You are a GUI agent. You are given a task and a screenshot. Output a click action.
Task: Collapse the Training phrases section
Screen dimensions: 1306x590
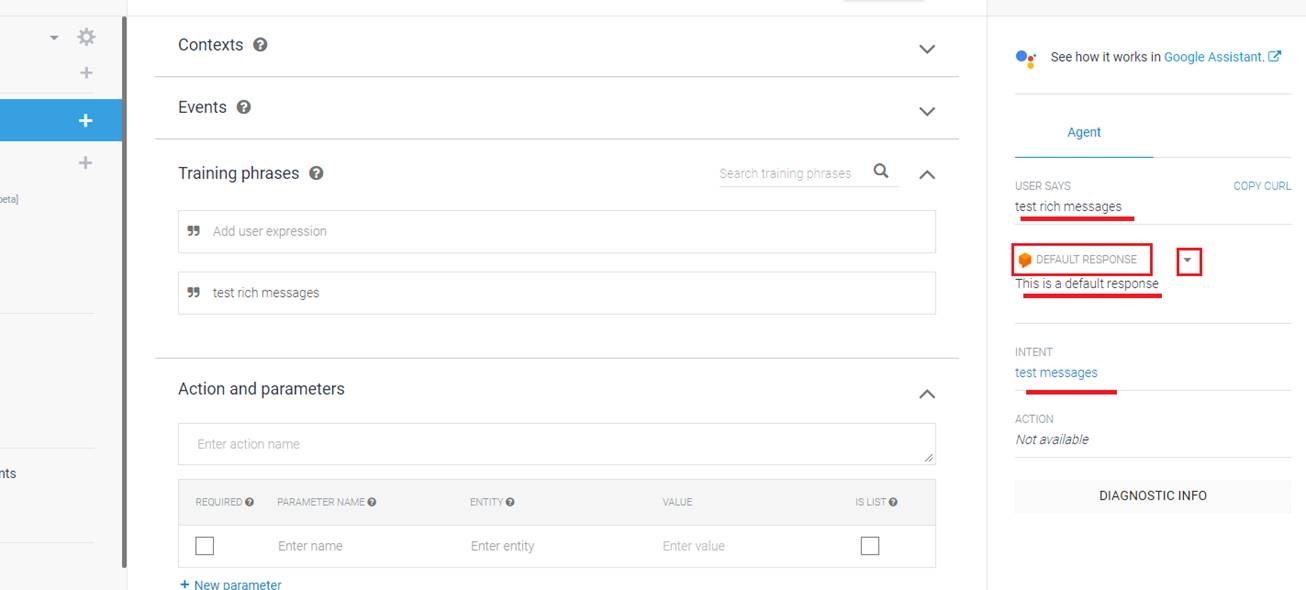[927, 174]
